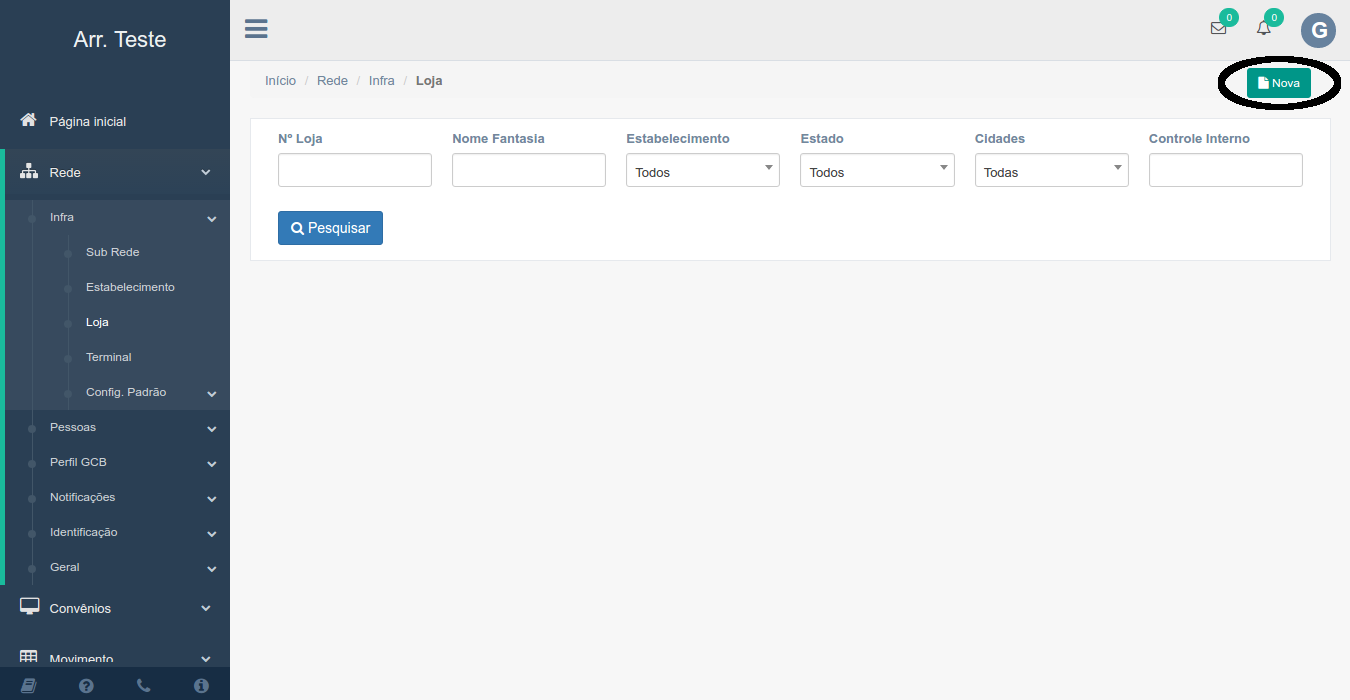Click the phone icon in sidebar footer
Viewport: 1350px width, 700px height.
click(143, 685)
